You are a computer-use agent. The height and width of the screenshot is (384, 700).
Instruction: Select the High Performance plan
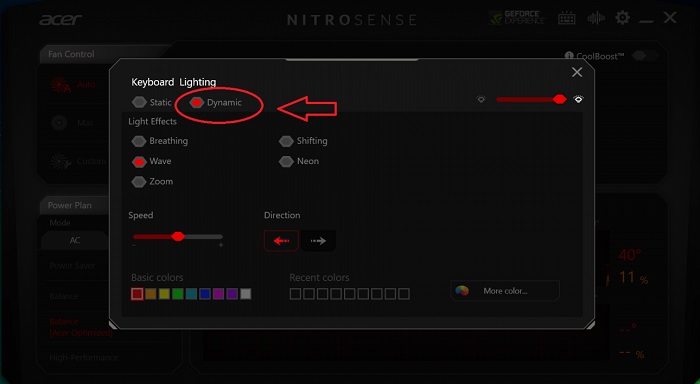83,358
